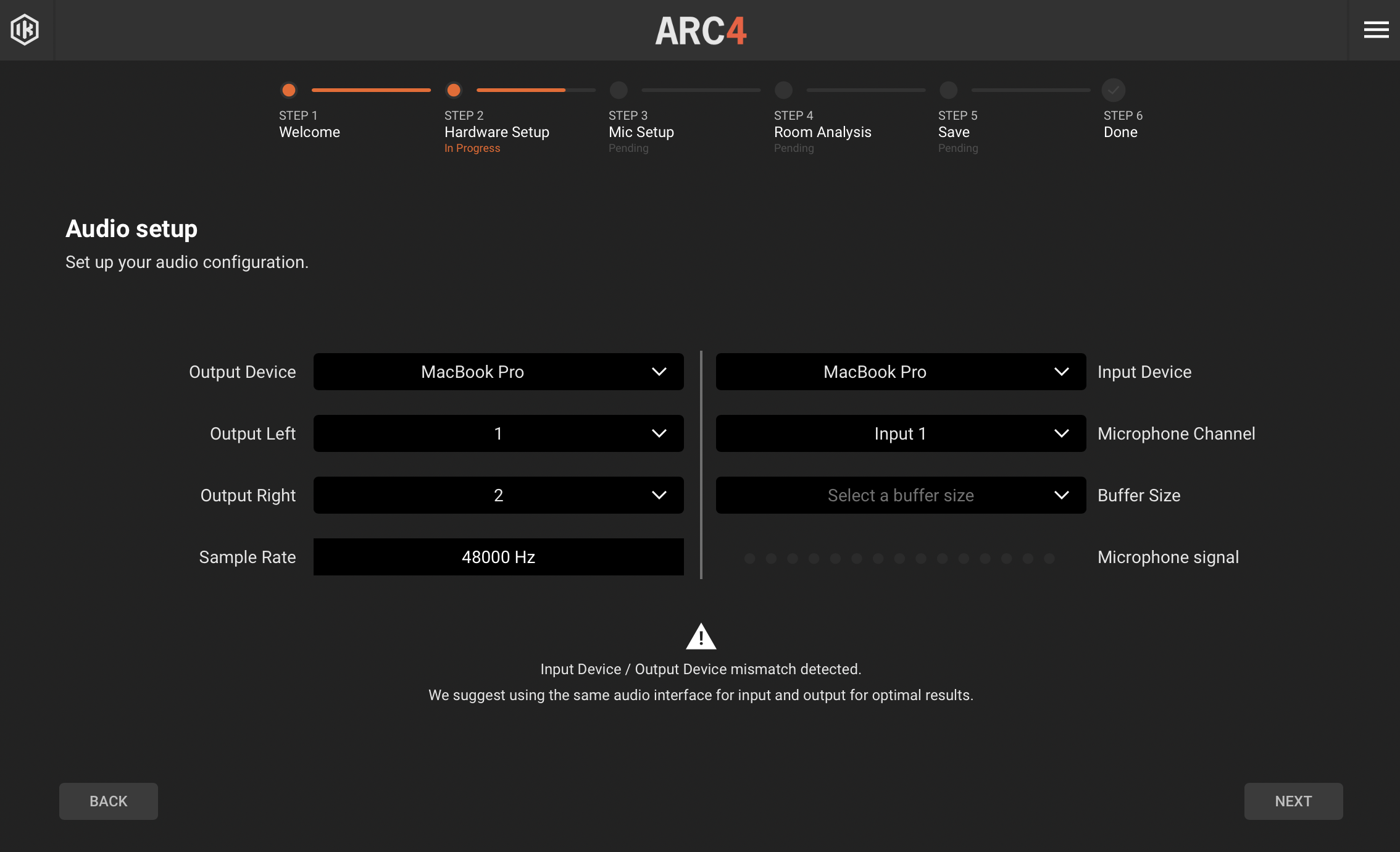The image size is (1400, 852).
Task: Click the 'Microphone signal' label
Action: click(1168, 558)
